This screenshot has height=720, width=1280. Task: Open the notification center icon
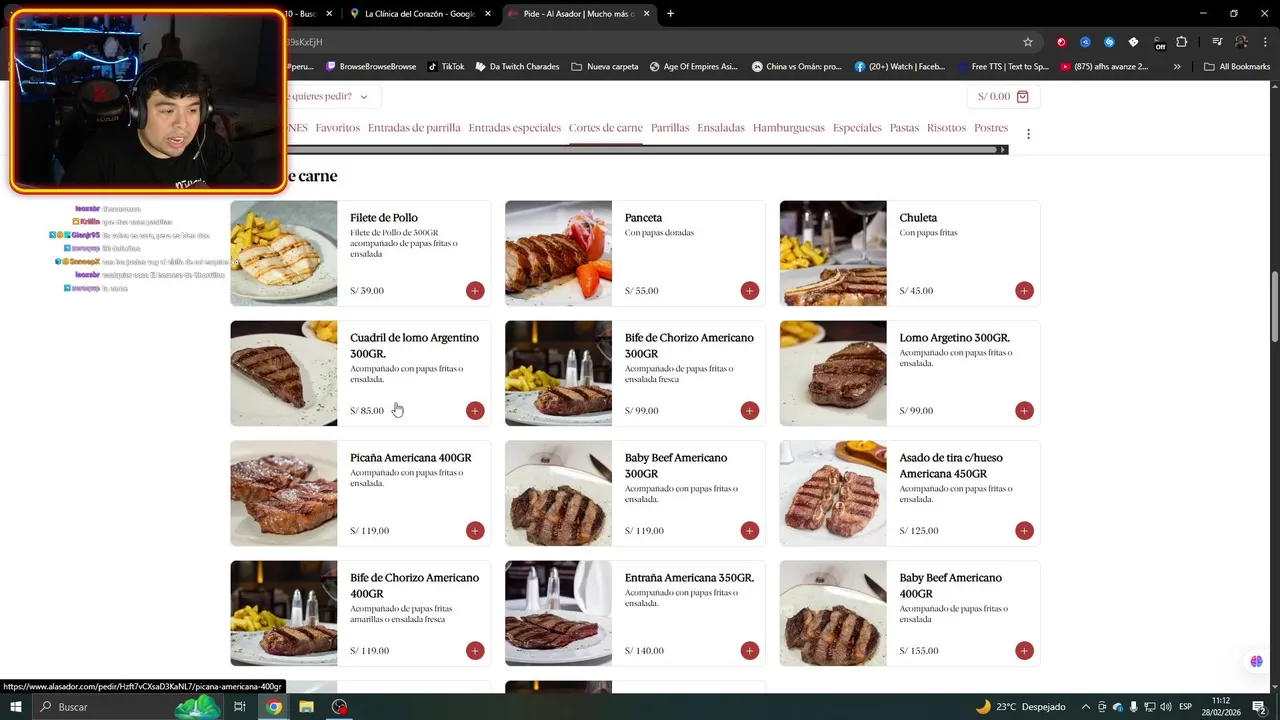(x=1262, y=707)
